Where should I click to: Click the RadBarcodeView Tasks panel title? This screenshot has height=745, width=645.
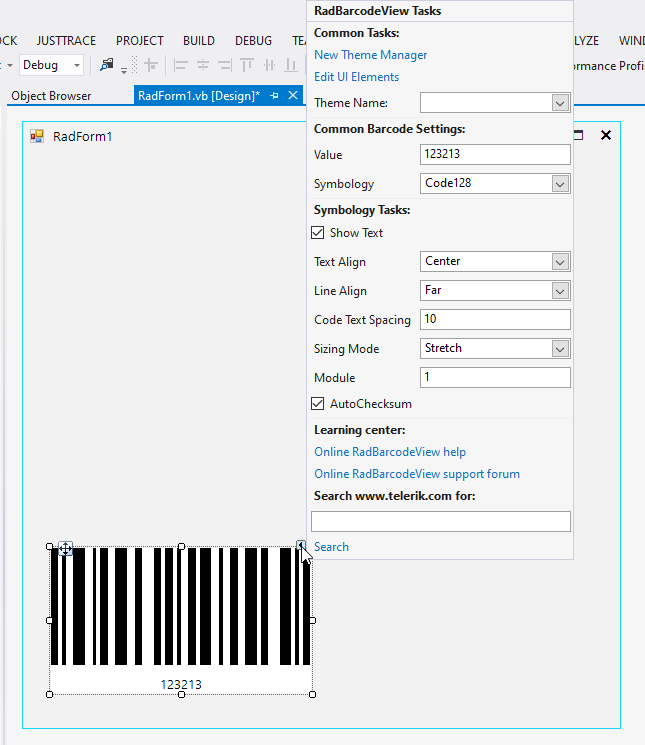(x=377, y=11)
